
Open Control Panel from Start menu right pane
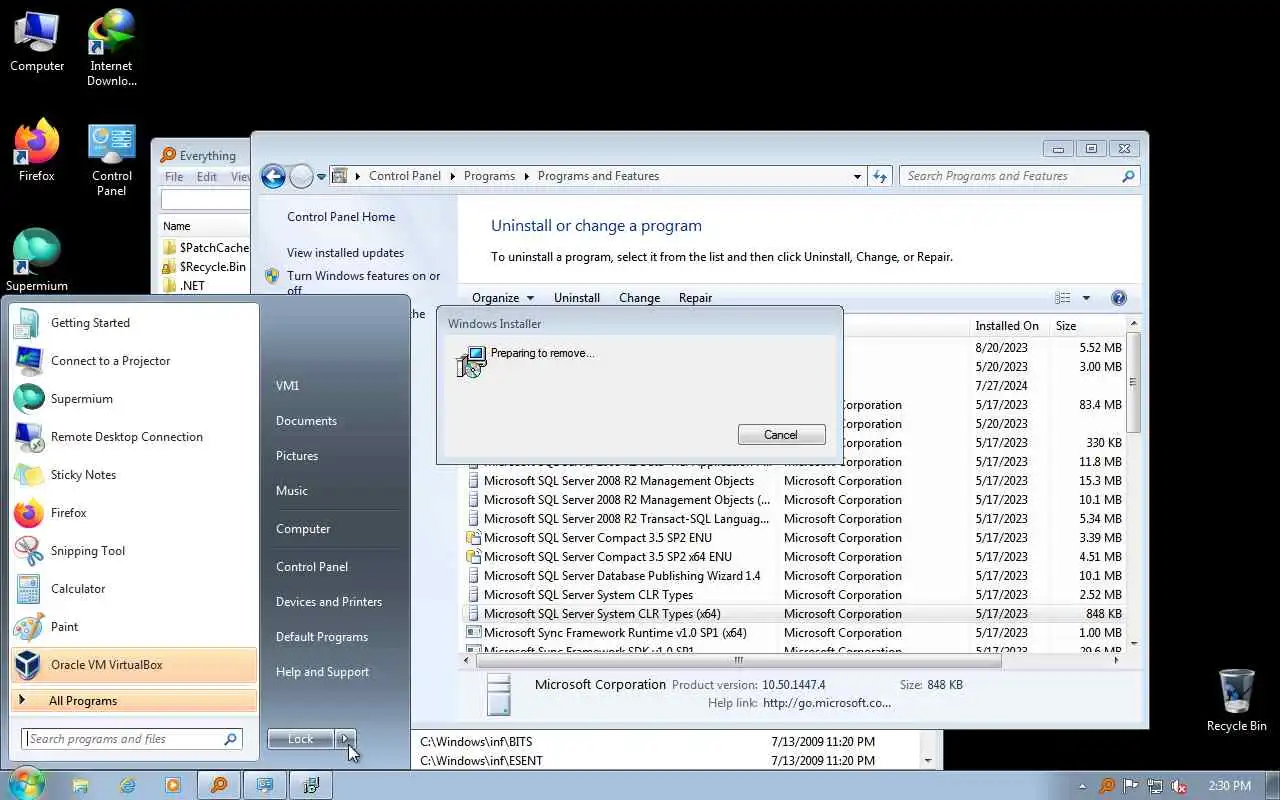pos(312,567)
